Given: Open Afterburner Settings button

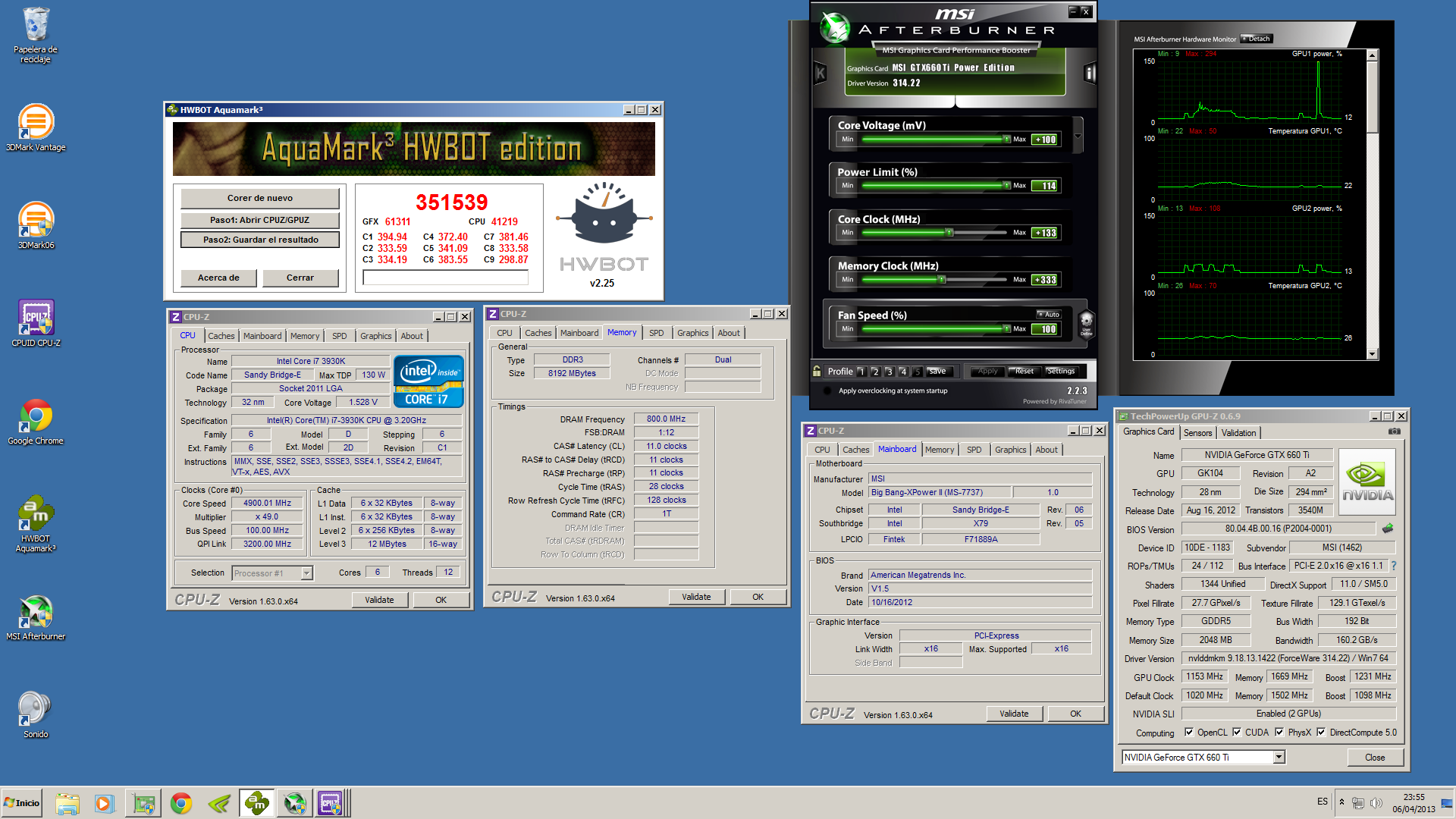Looking at the screenshot, I should coord(1062,372).
